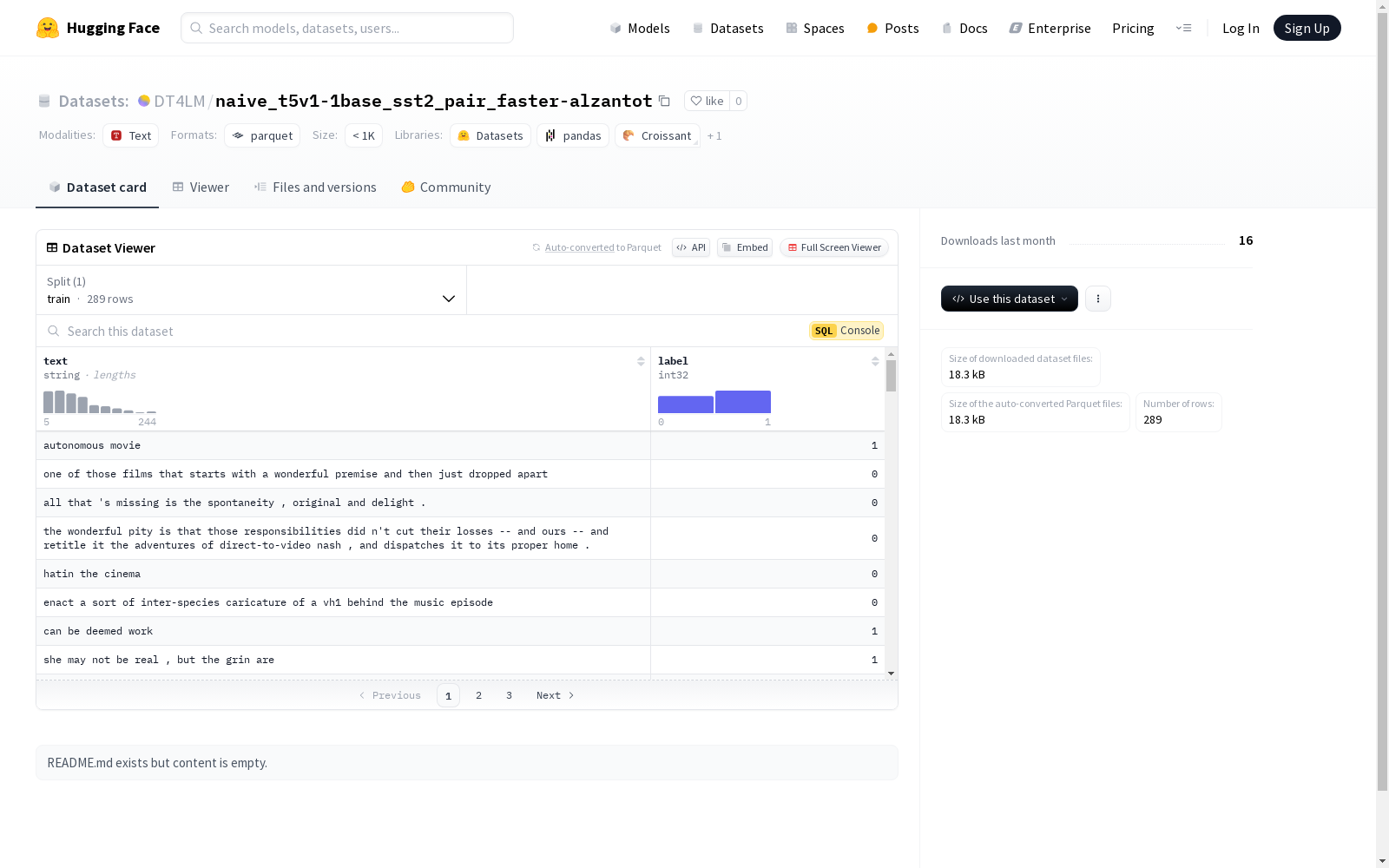Click the Croissant library tag

pyautogui.click(x=657, y=135)
